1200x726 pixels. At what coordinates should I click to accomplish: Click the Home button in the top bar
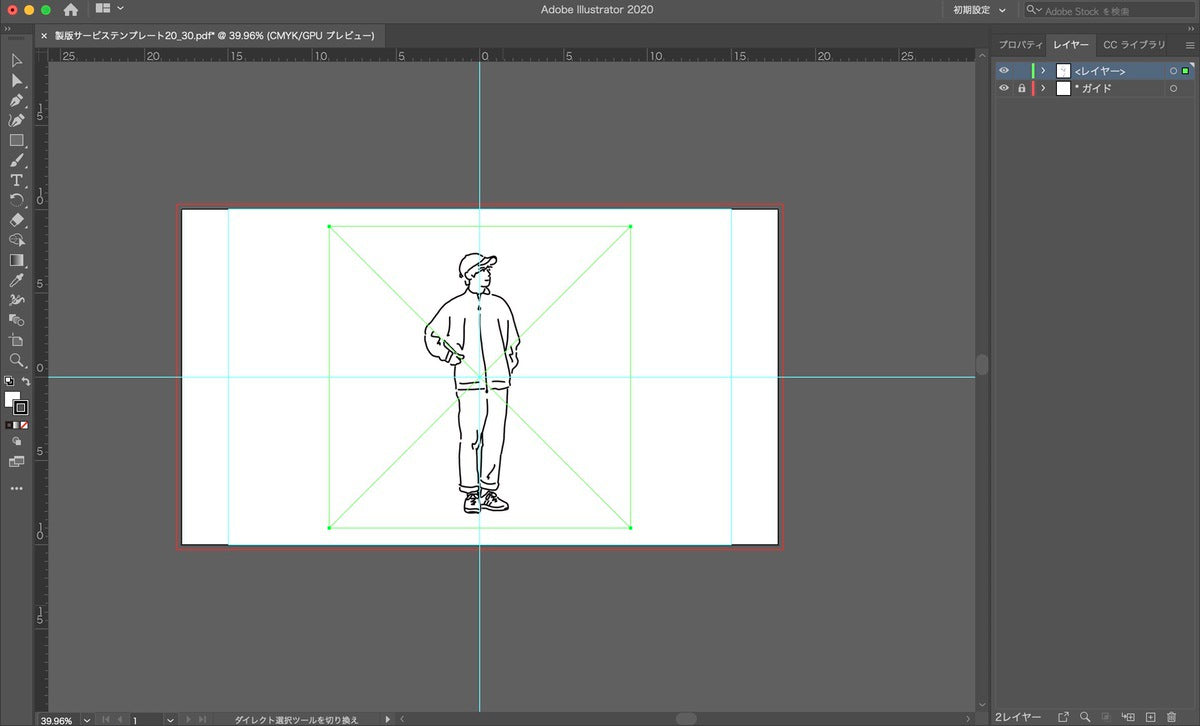(x=71, y=9)
